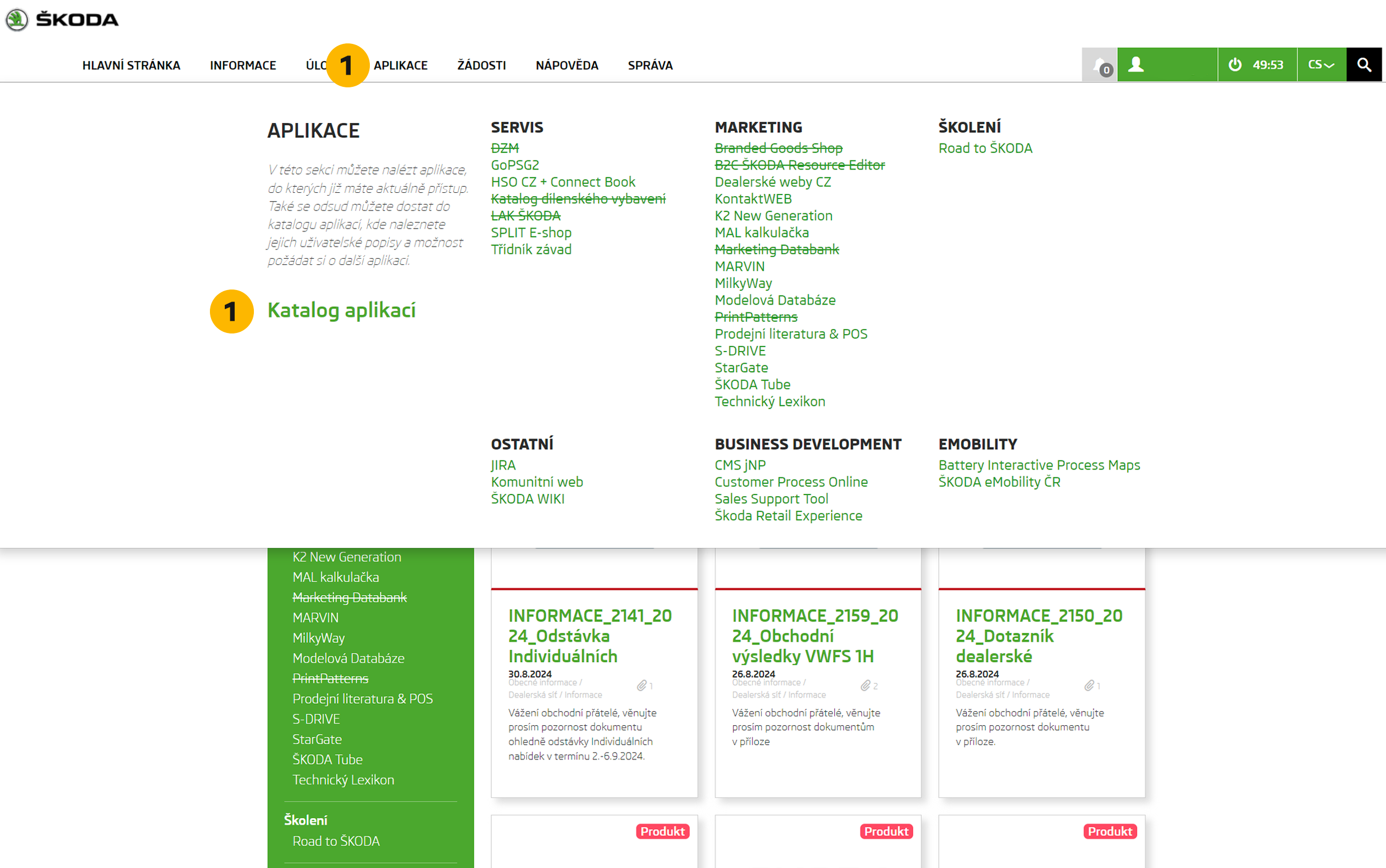This screenshot has height=868, width=1386.
Task: Click strikethrough DZM link
Action: tap(504, 148)
